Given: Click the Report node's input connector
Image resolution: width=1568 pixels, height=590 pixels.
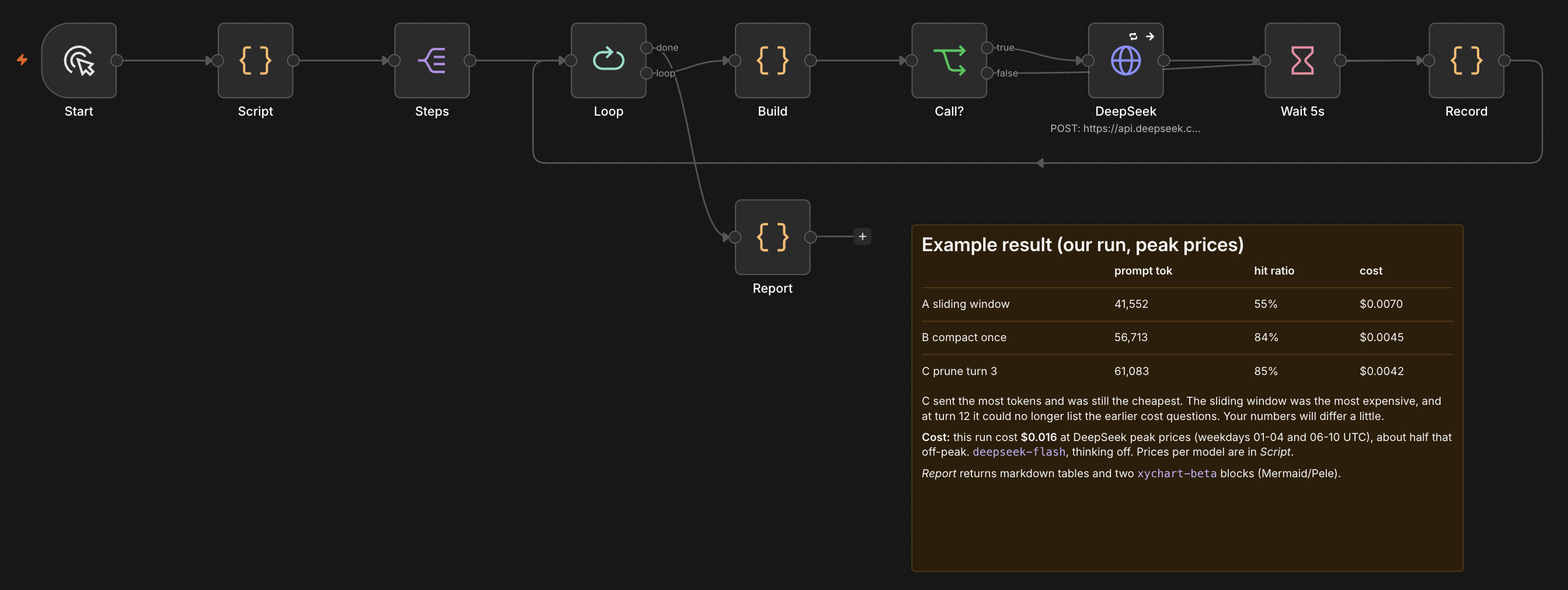Looking at the screenshot, I should coord(736,237).
